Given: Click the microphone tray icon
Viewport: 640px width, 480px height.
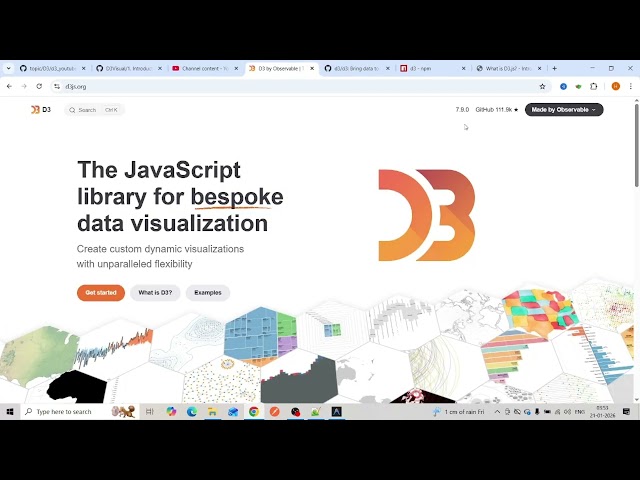Looking at the screenshot, I should click(x=537, y=412).
